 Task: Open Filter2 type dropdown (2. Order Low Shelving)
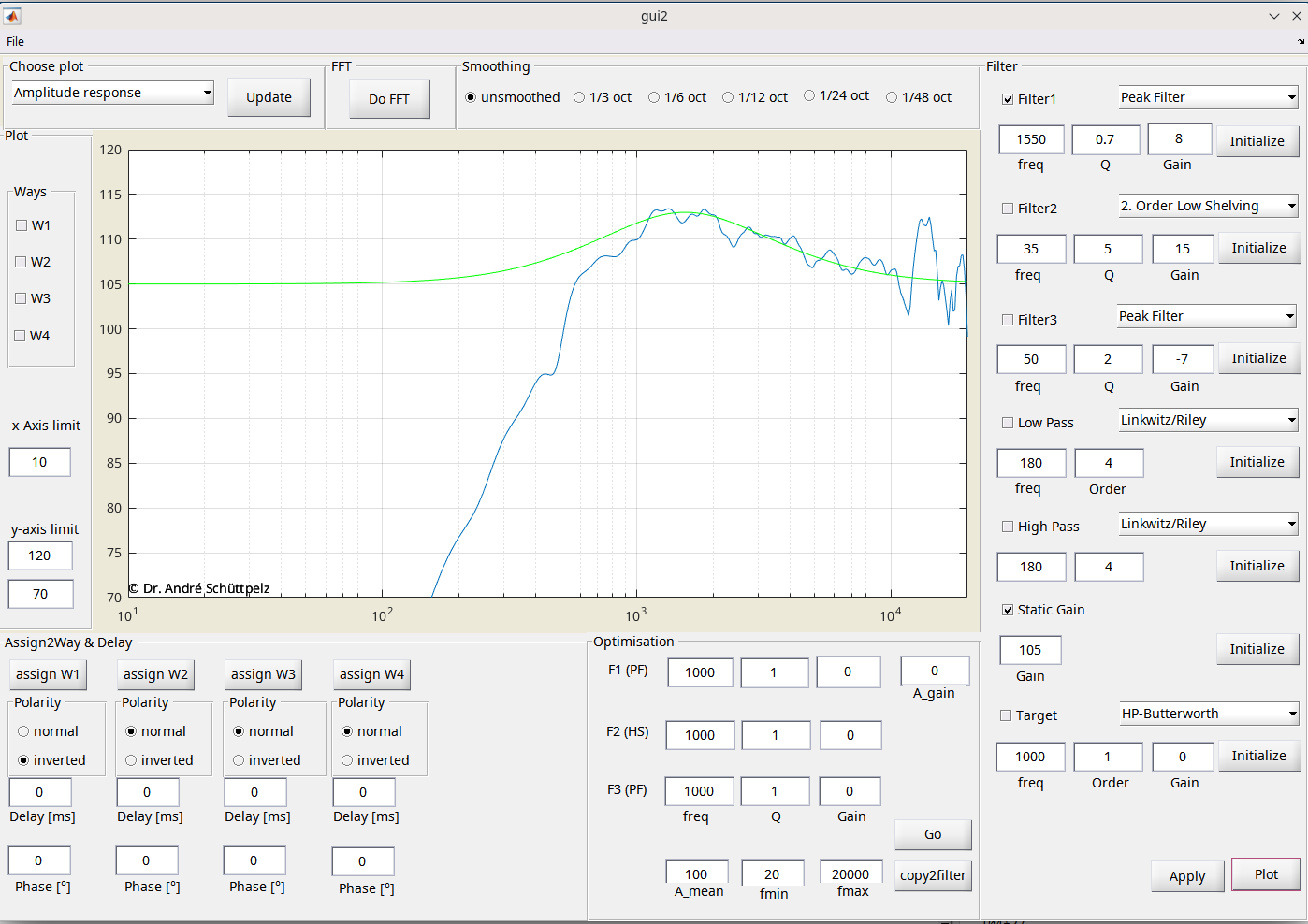[1208, 206]
